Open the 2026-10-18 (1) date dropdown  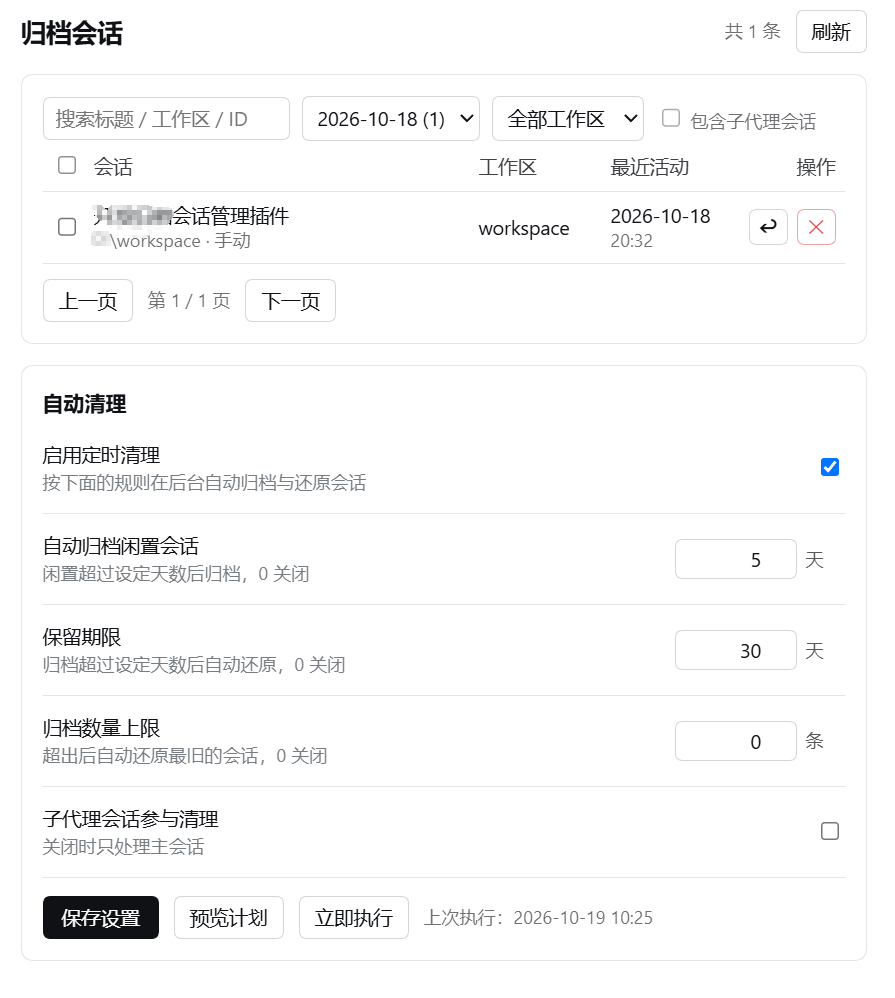pos(391,118)
